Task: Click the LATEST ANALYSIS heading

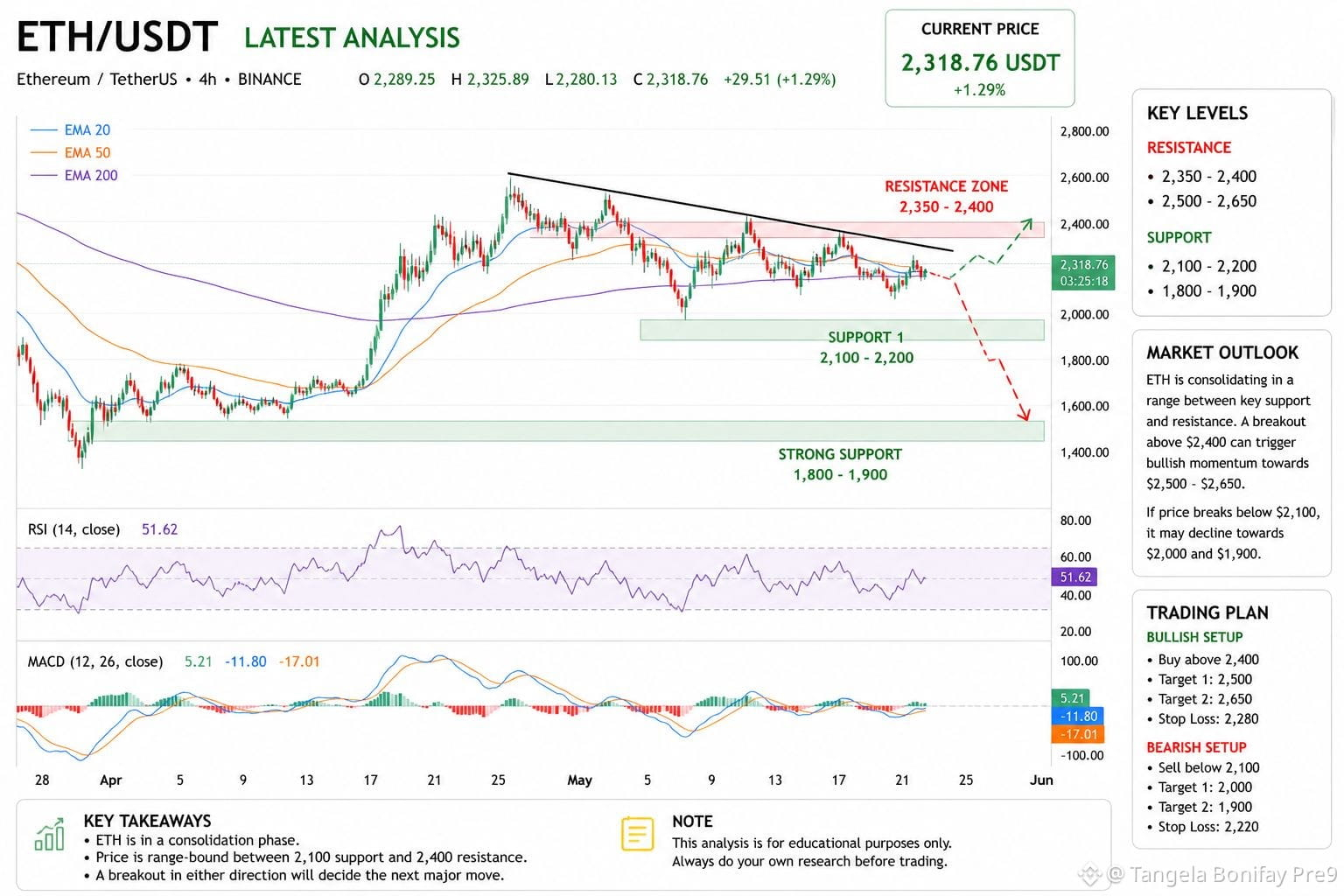Action: [x=352, y=38]
